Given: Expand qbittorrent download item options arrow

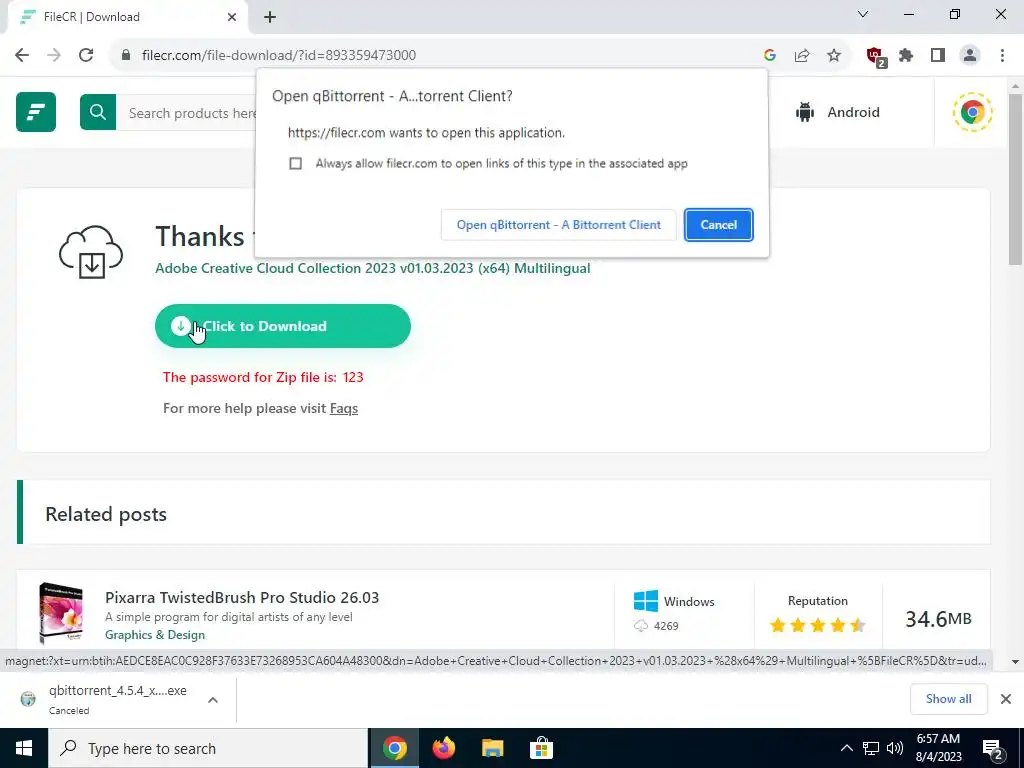Looking at the screenshot, I should [x=213, y=699].
